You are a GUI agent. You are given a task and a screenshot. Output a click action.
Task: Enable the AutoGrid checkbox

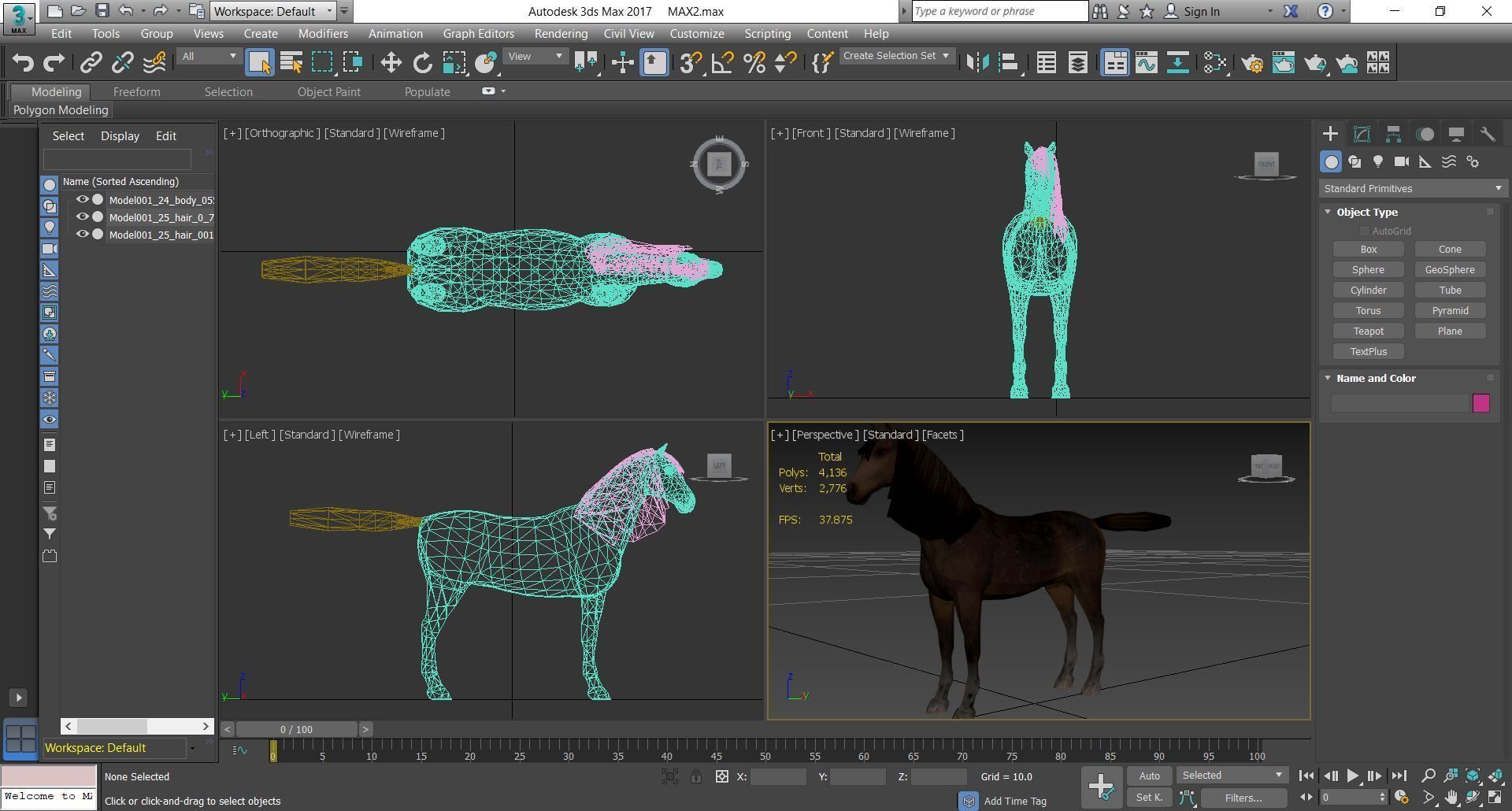(x=1365, y=231)
